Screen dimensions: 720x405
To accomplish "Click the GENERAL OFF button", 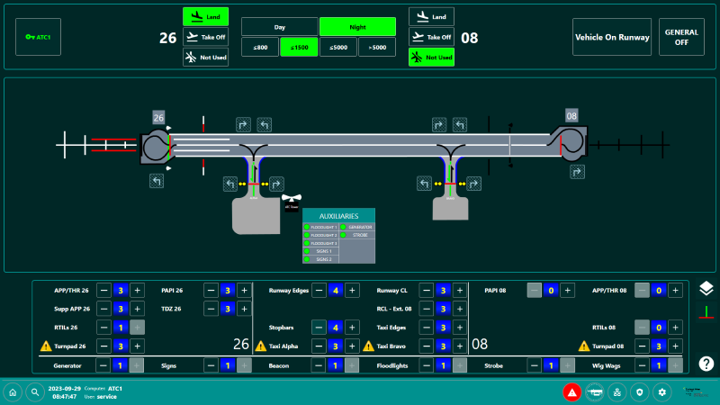I will point(681,37).
